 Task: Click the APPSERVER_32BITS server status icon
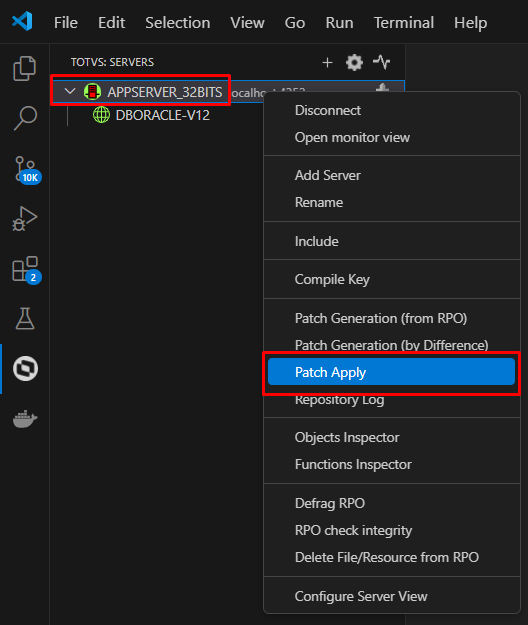tap(92, 92)
